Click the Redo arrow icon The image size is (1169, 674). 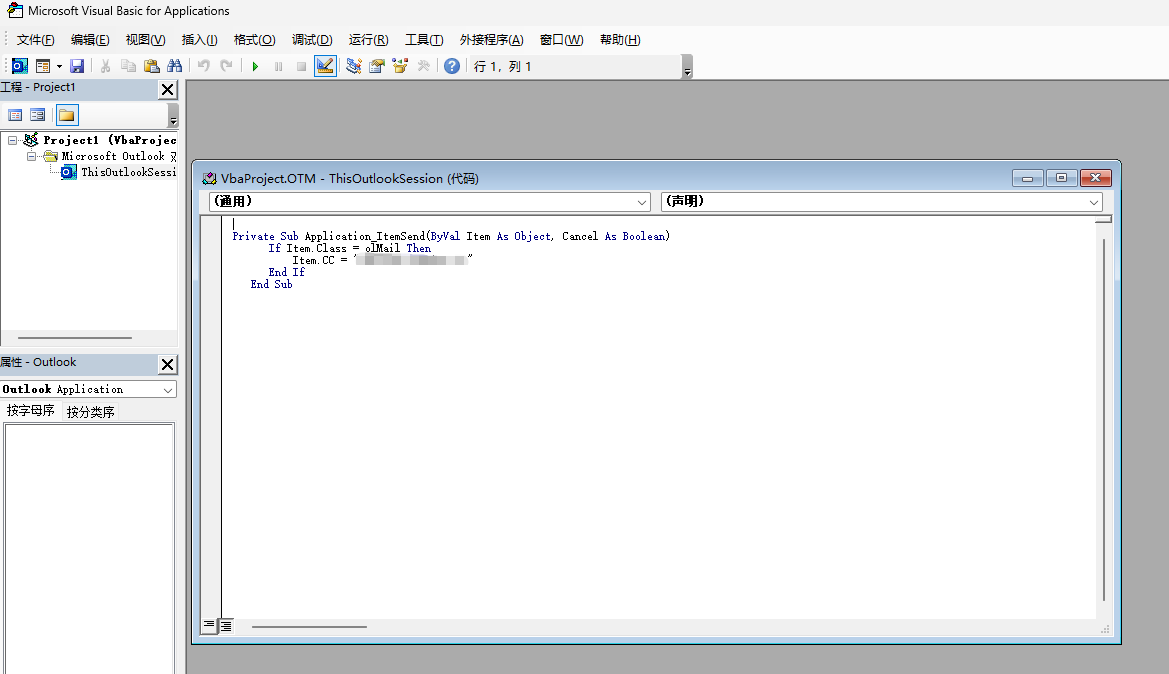click(x=227, y=66)
